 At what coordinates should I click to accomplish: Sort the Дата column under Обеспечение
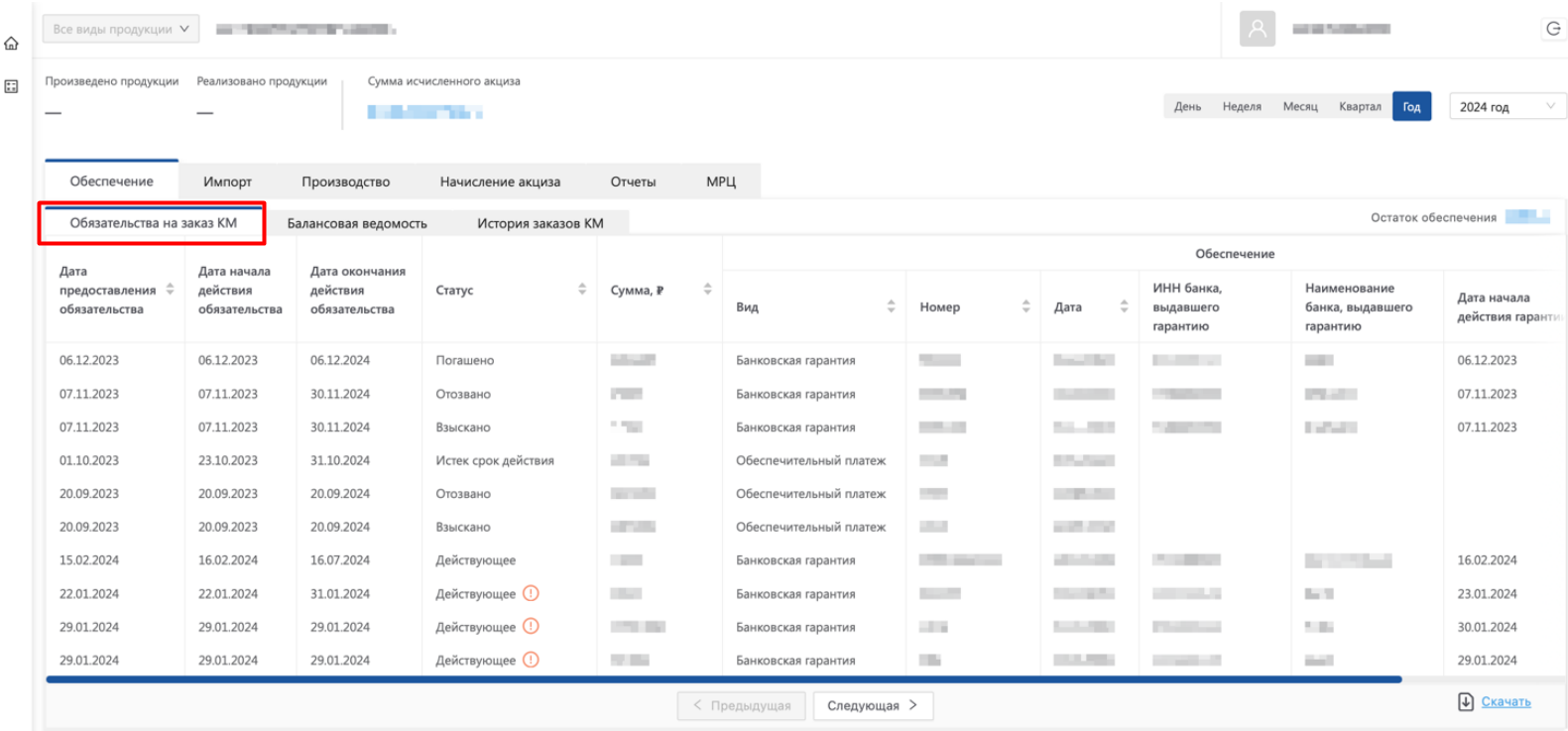pos(1124,306)
